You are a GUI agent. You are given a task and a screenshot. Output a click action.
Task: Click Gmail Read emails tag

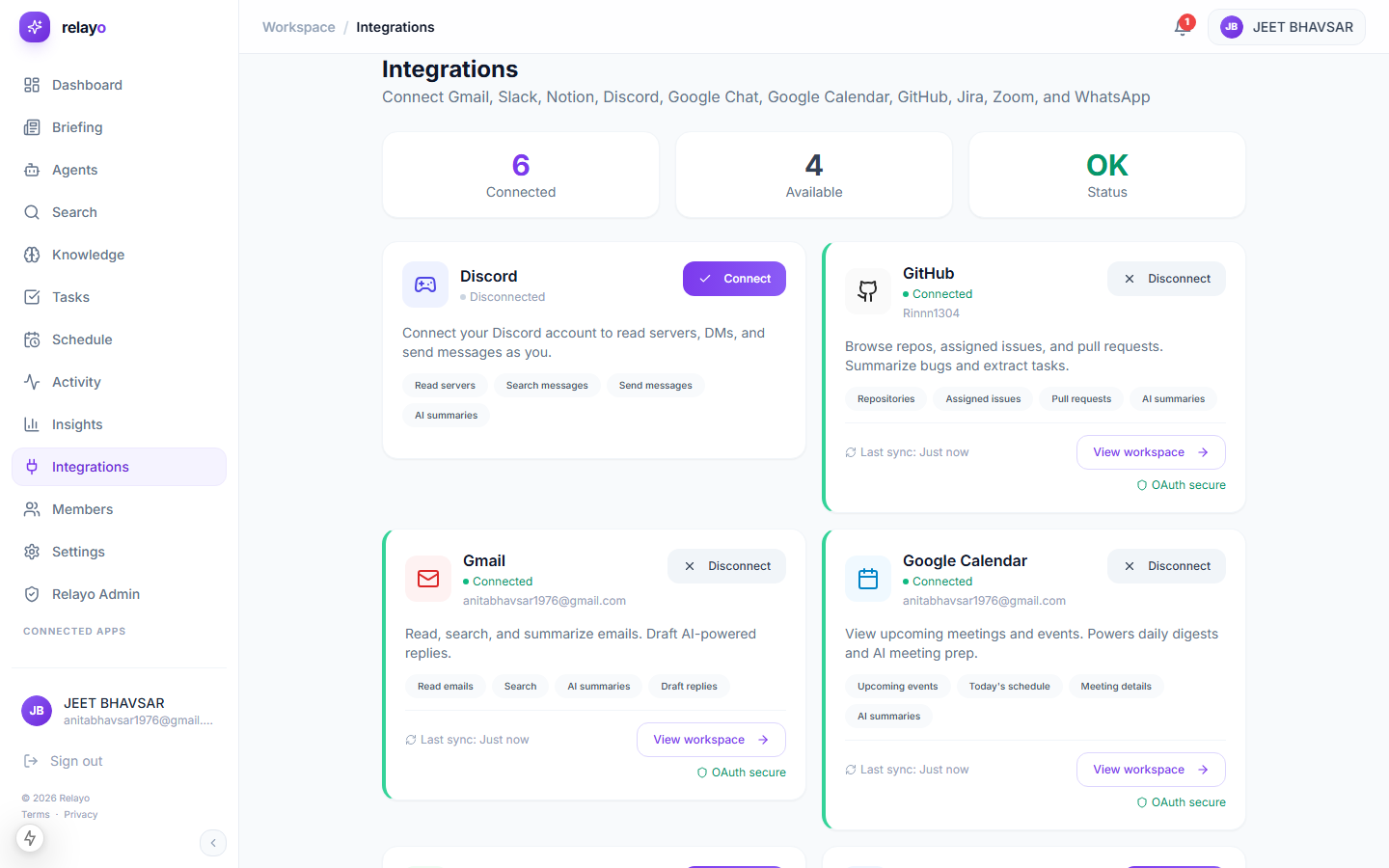pos(446,687)
